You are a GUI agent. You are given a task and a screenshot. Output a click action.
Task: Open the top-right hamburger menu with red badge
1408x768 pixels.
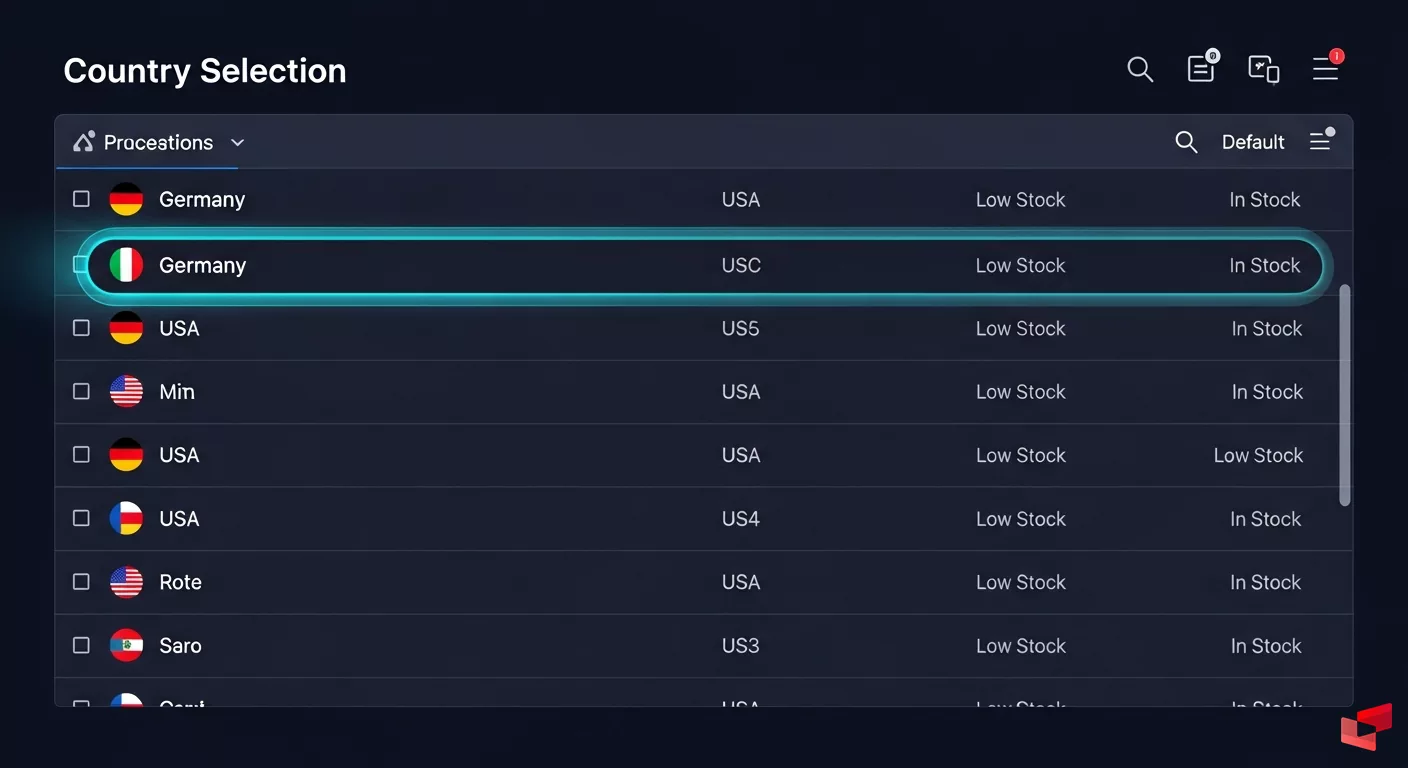pos(1326,68)
